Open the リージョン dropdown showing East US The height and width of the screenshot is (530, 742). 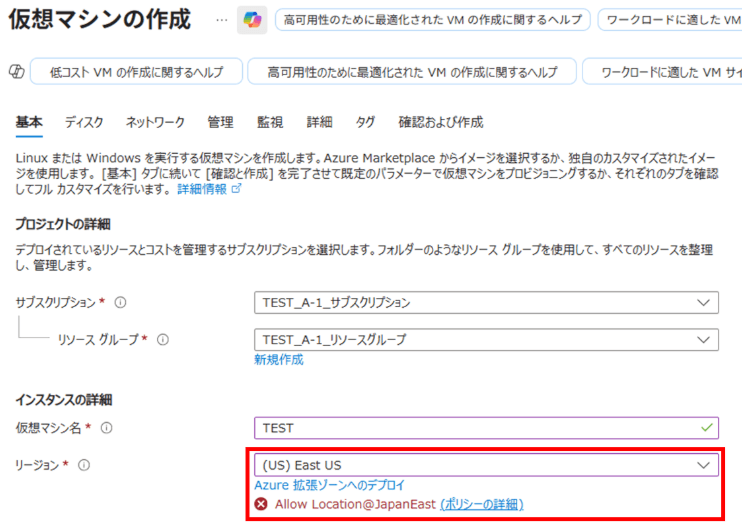pos(486,465)
